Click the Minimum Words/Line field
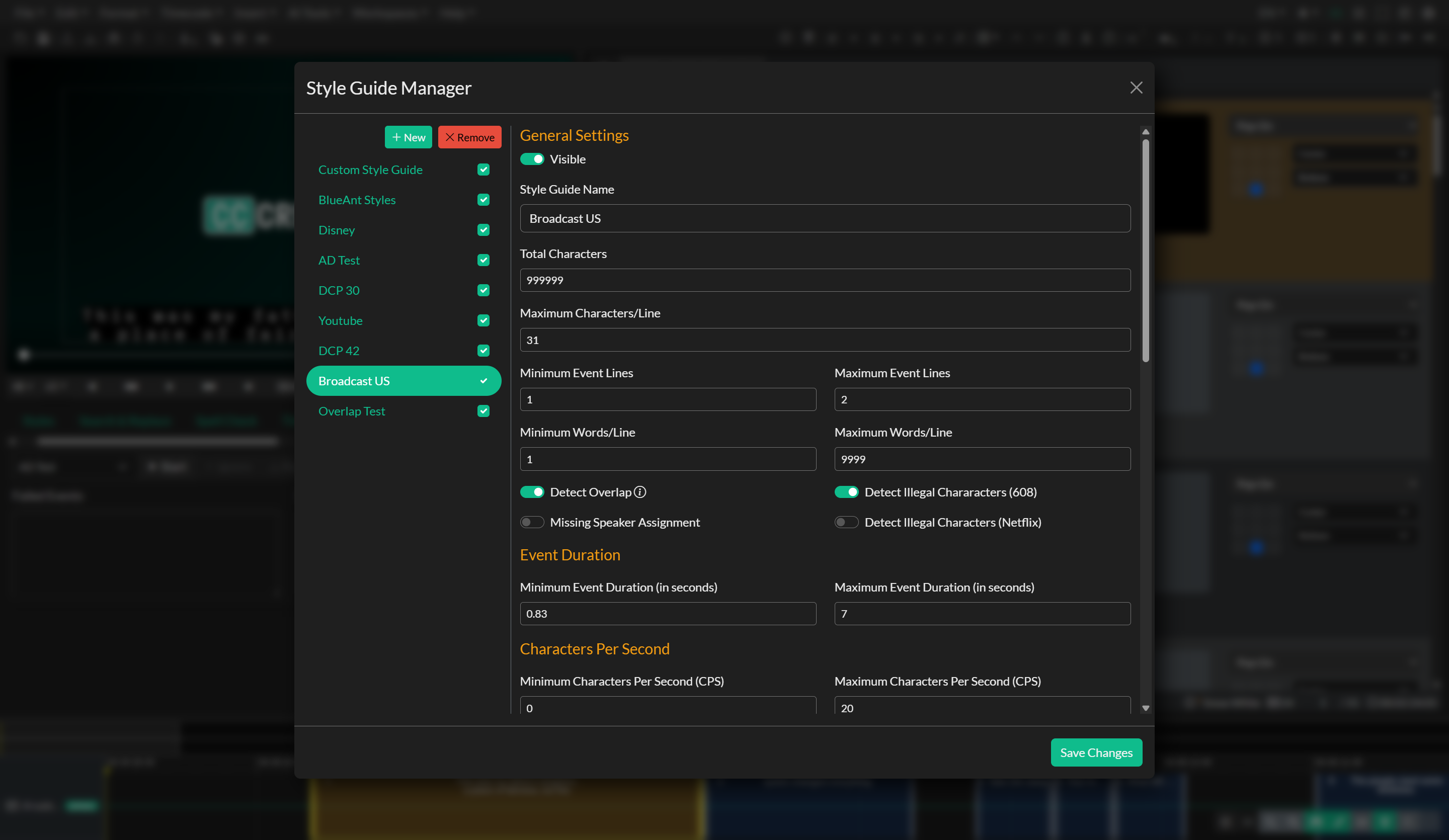This screenshot has height=840, width=1449. [x=668, y=459]
